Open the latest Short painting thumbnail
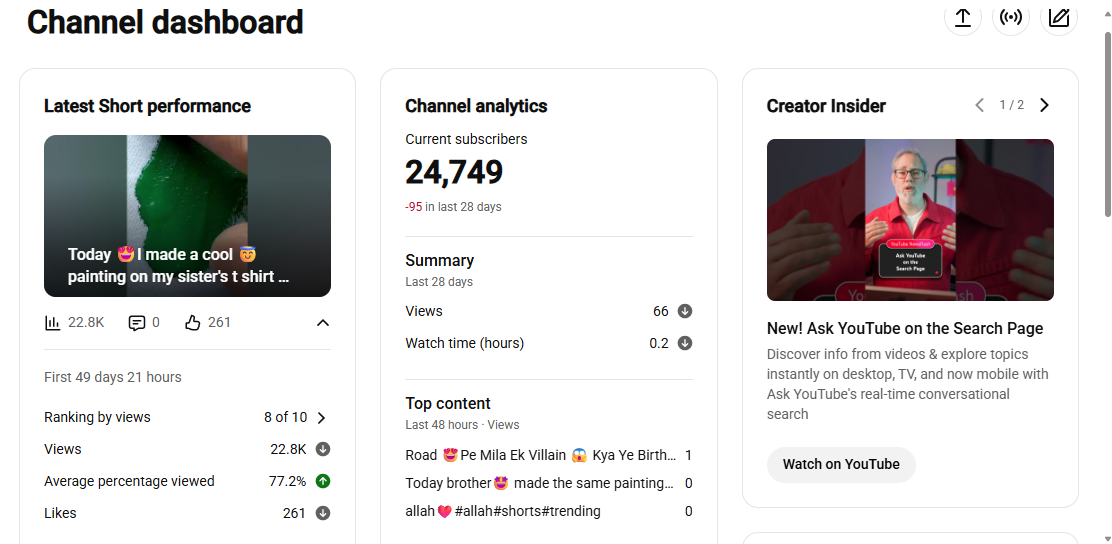Viewport: 1112px width, 544px height. coord(187,216)
